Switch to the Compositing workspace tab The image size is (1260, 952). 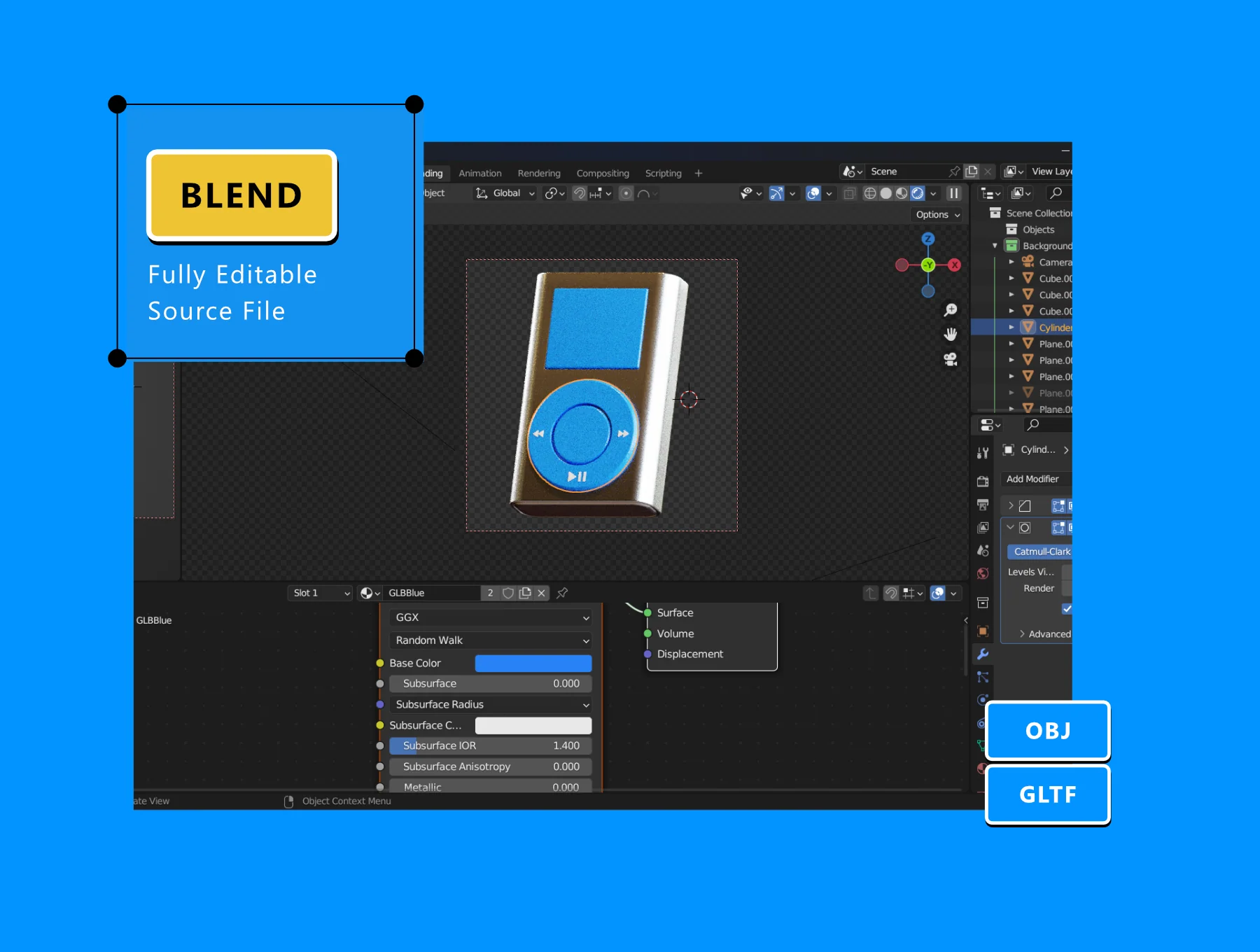pos(603,174)
